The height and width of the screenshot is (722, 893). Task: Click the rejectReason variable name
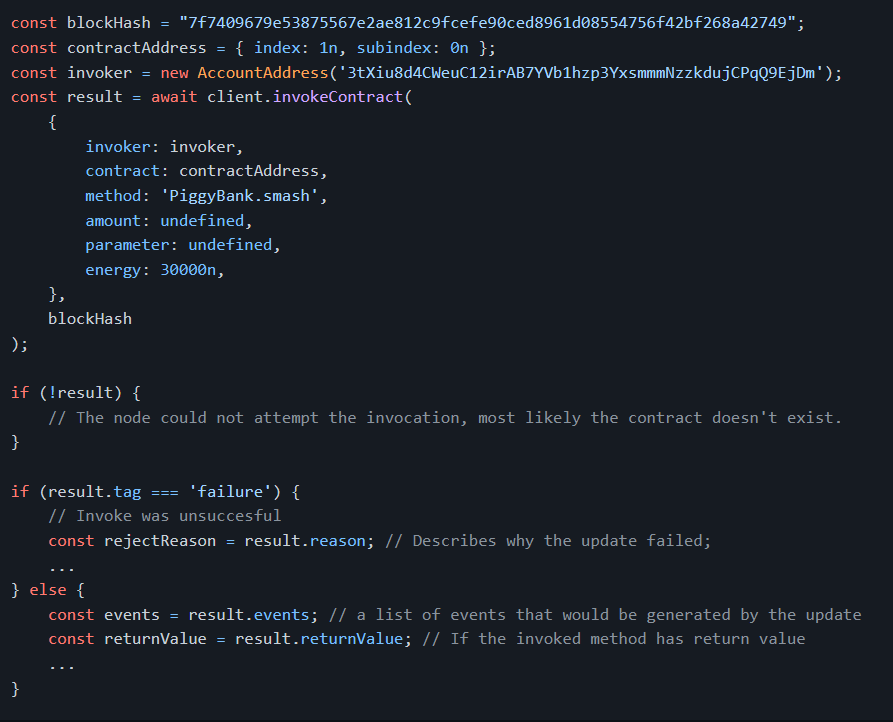click(160, 541)
